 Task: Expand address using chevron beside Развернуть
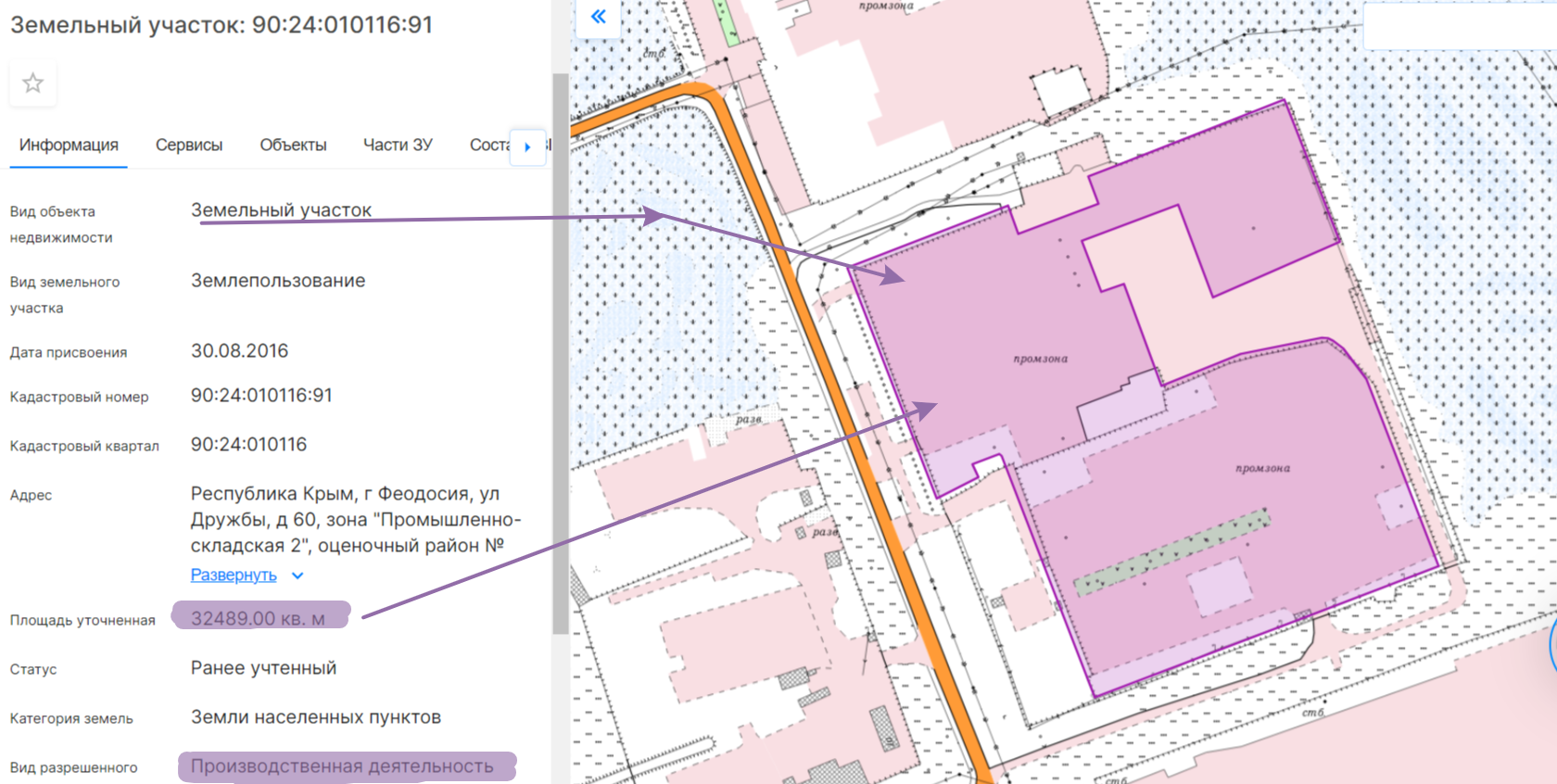pos(297,575)
